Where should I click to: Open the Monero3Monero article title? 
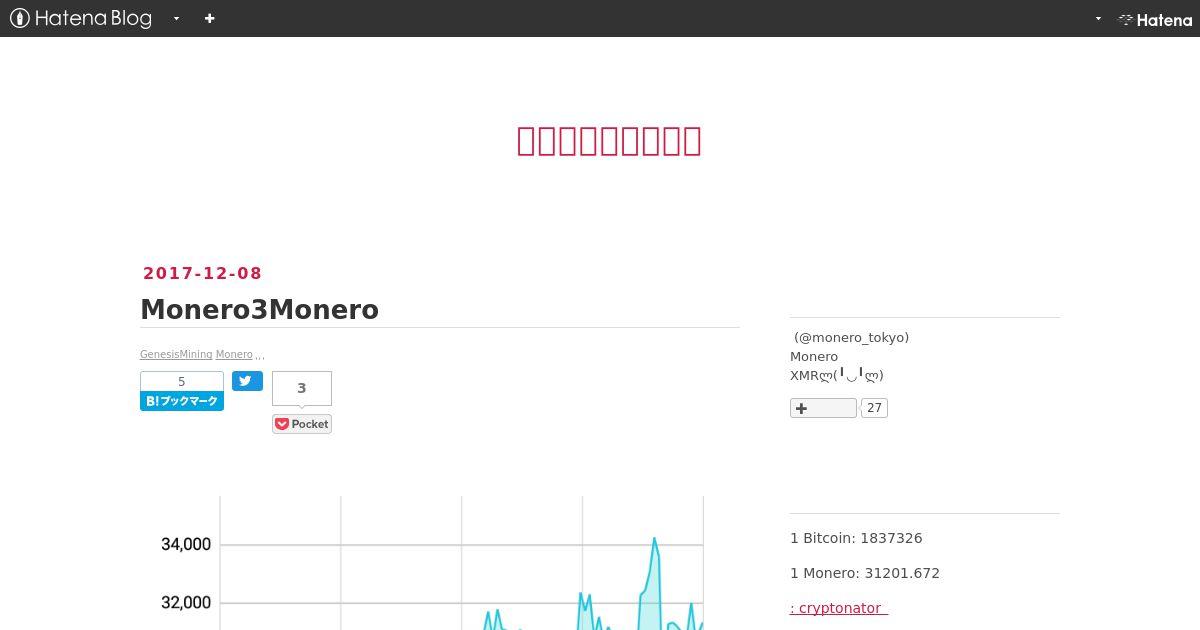coord(259,310)
